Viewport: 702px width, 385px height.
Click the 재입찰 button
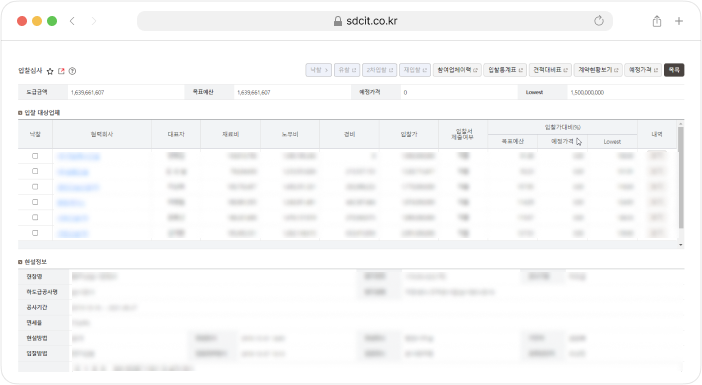(415, 70)
